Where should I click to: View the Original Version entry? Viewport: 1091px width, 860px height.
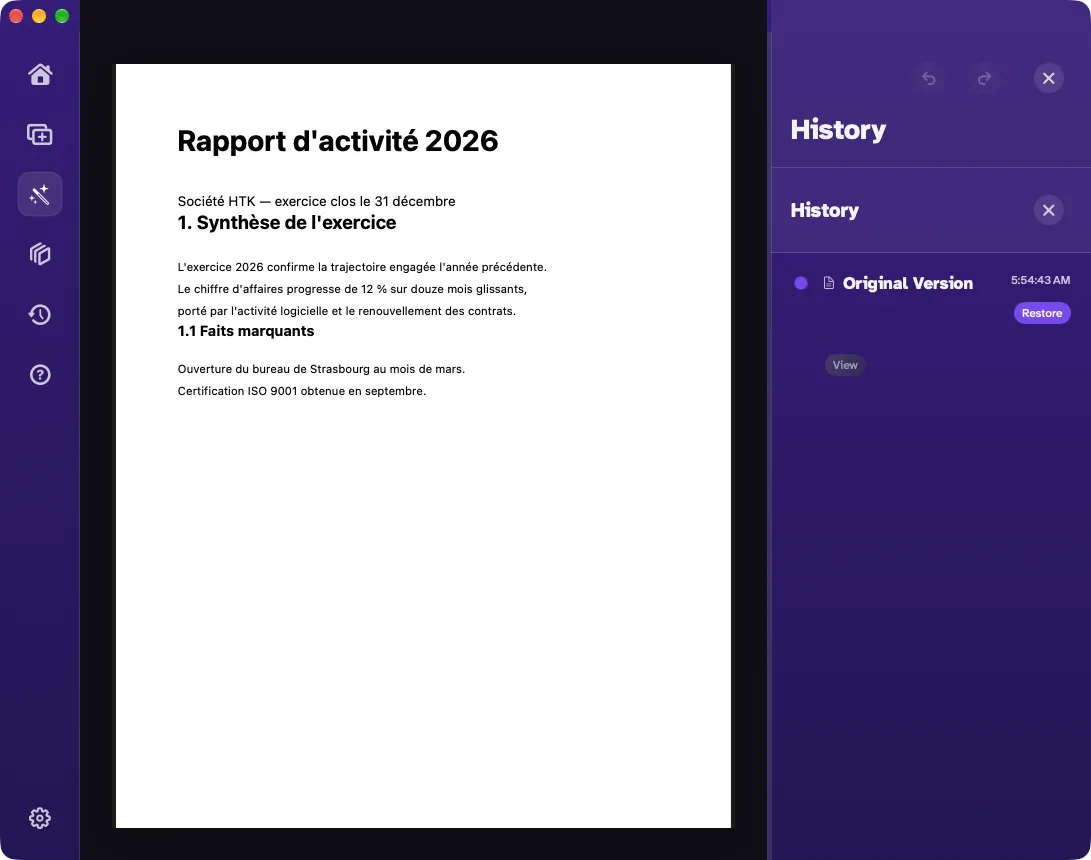click(x=845, y=365)
